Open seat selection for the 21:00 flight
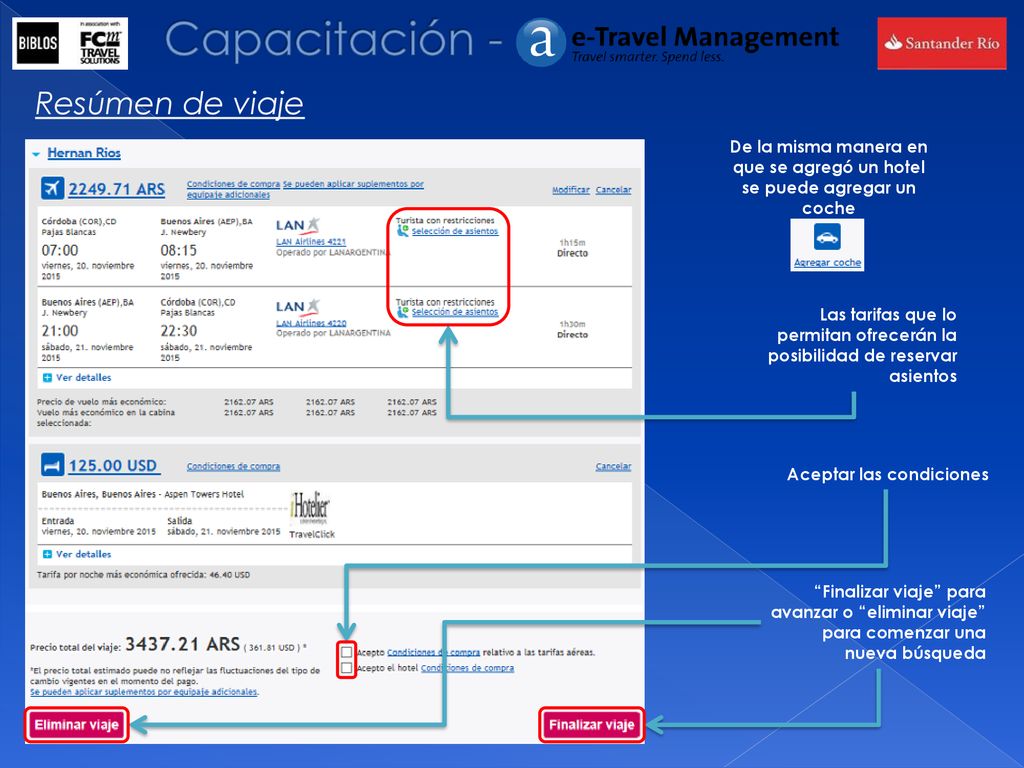 click(455, 312)
